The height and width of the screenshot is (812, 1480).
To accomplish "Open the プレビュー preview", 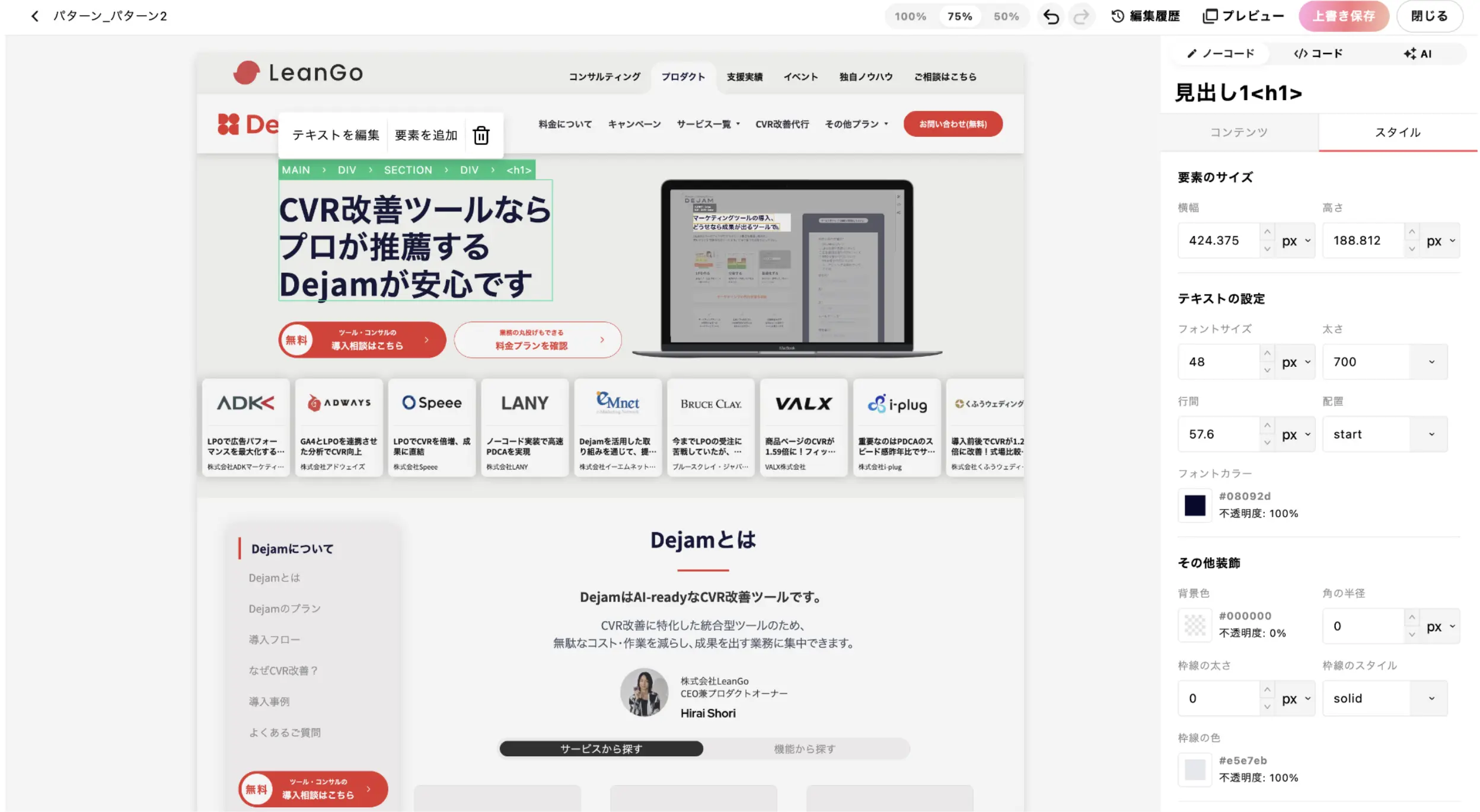I will [1243, 16].
